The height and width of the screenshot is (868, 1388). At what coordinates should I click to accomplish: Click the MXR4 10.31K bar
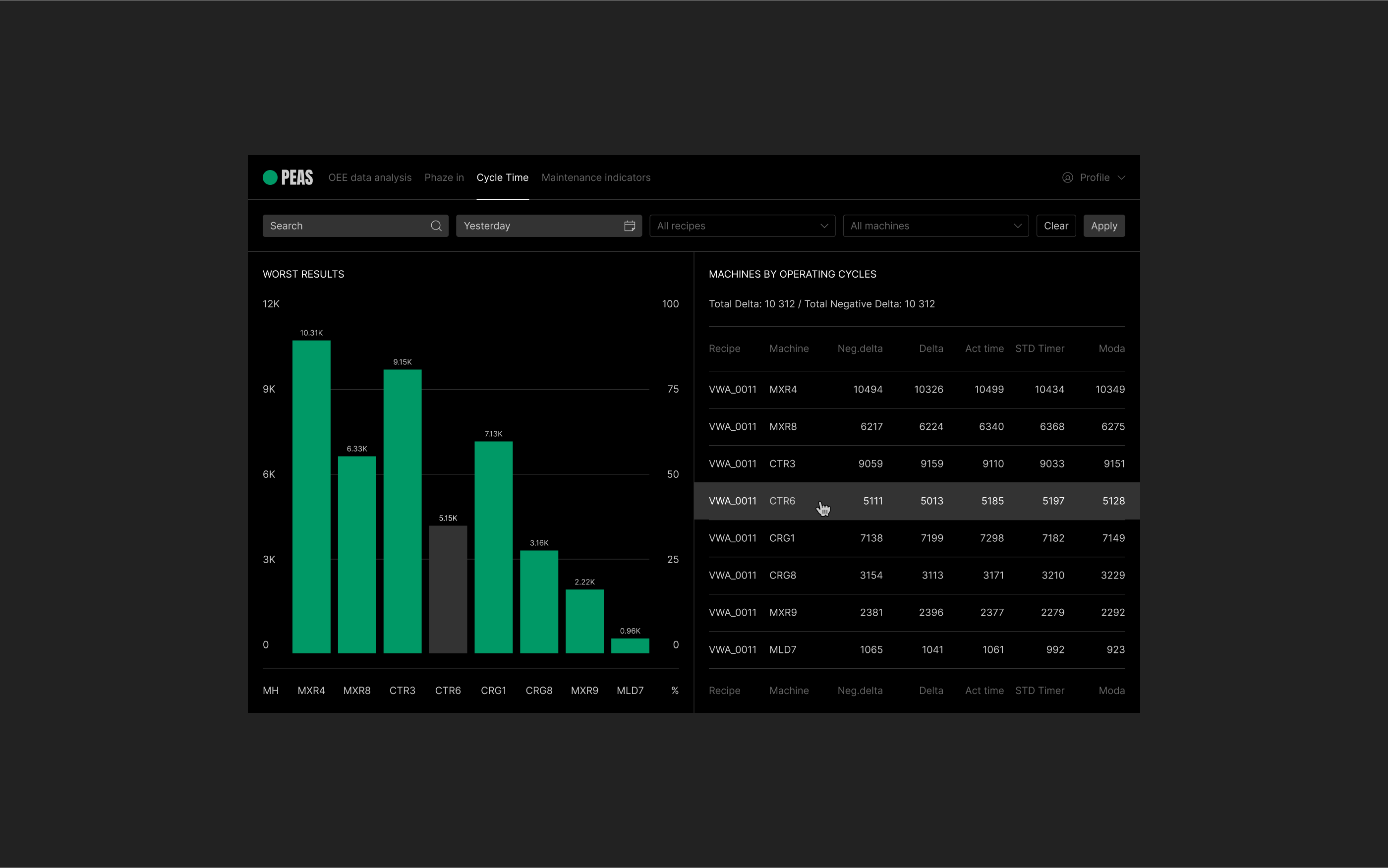click(x=311, y=497)
